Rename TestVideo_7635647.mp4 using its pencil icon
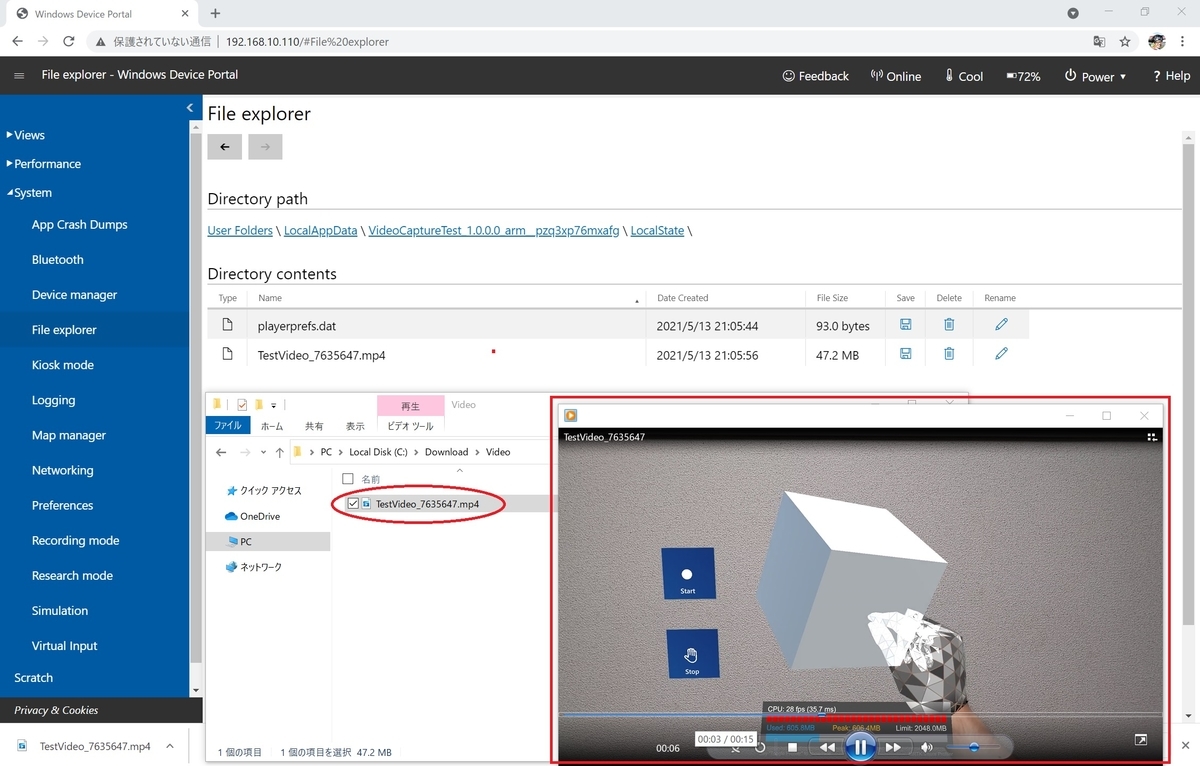 pos(1001,354)
